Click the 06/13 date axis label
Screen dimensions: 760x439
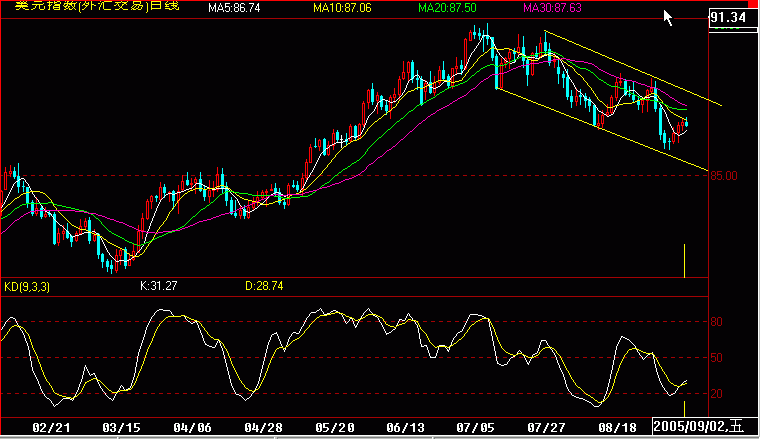405,428
